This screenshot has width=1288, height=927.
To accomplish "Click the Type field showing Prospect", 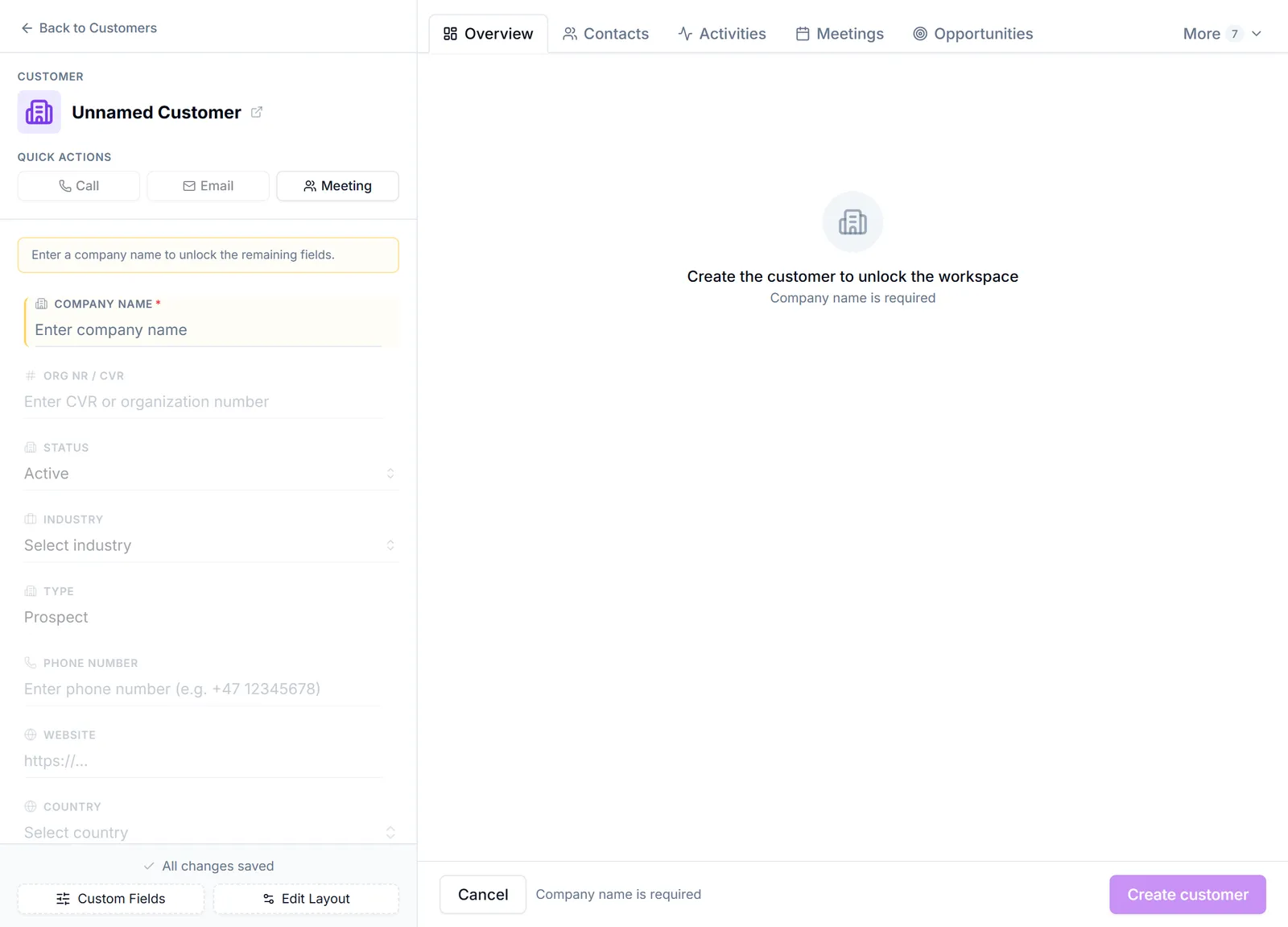I will [x=211, y=617].
